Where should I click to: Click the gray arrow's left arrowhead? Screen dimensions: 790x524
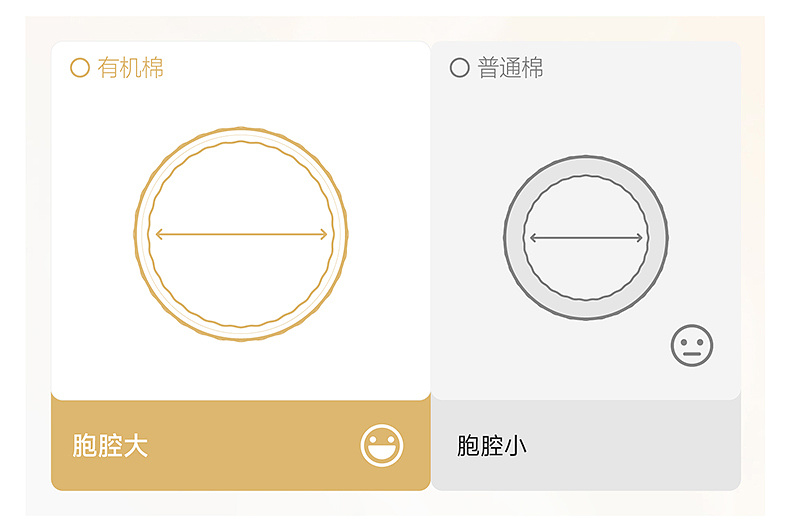[532, 238]
